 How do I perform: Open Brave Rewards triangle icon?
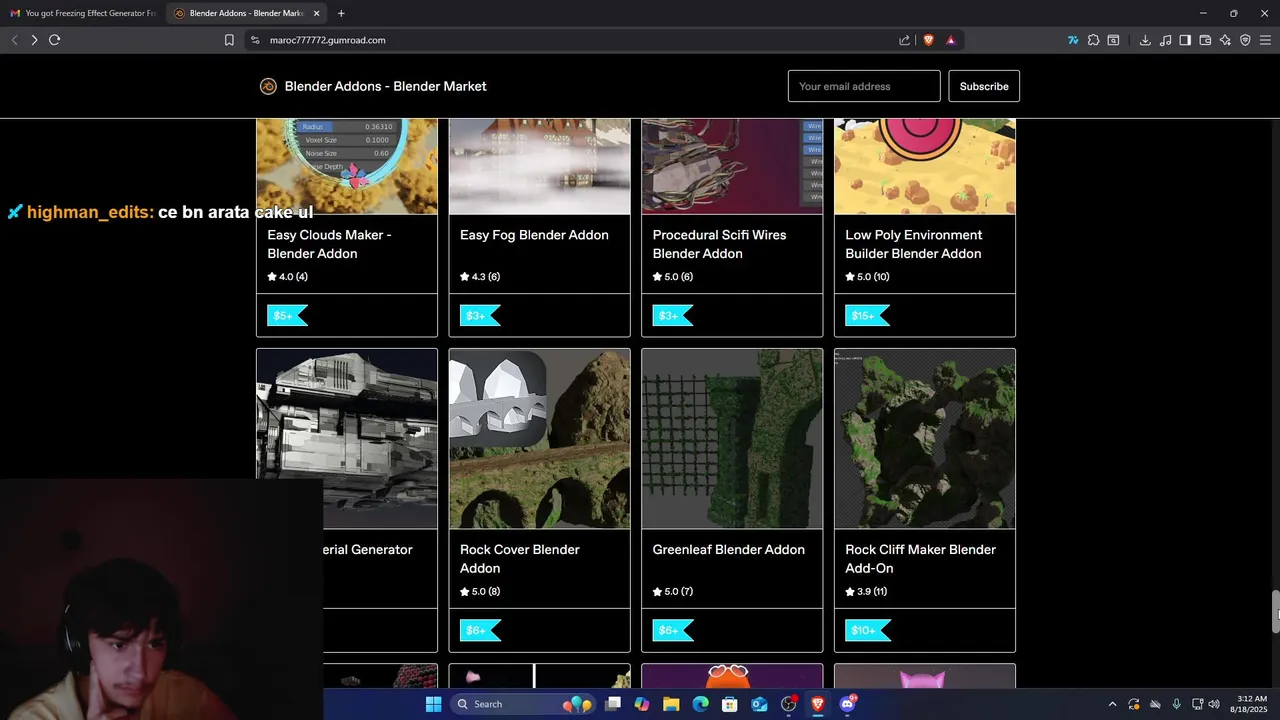(951, 40)
